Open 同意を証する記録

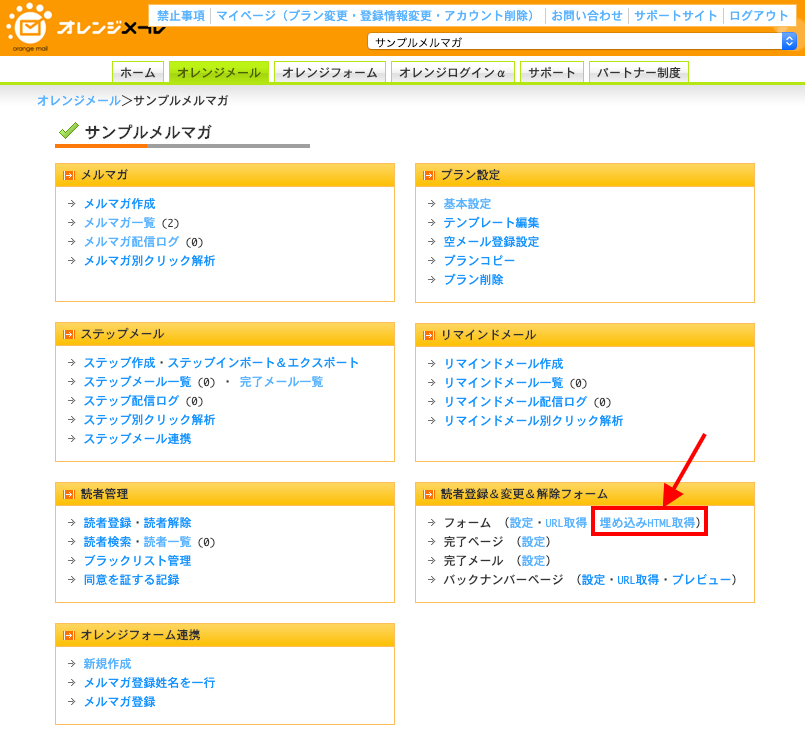[x=131, y=580]
